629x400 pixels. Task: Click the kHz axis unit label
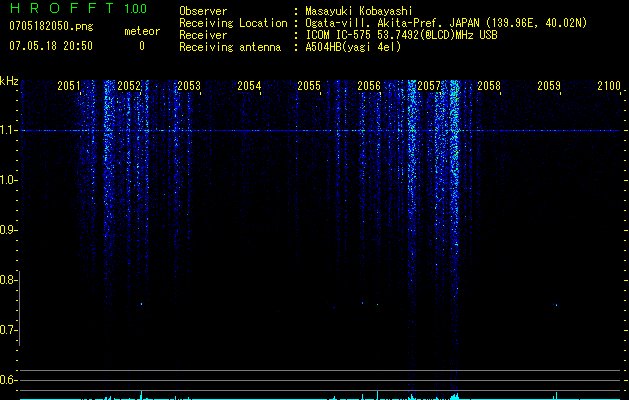[x=9, y=81]
